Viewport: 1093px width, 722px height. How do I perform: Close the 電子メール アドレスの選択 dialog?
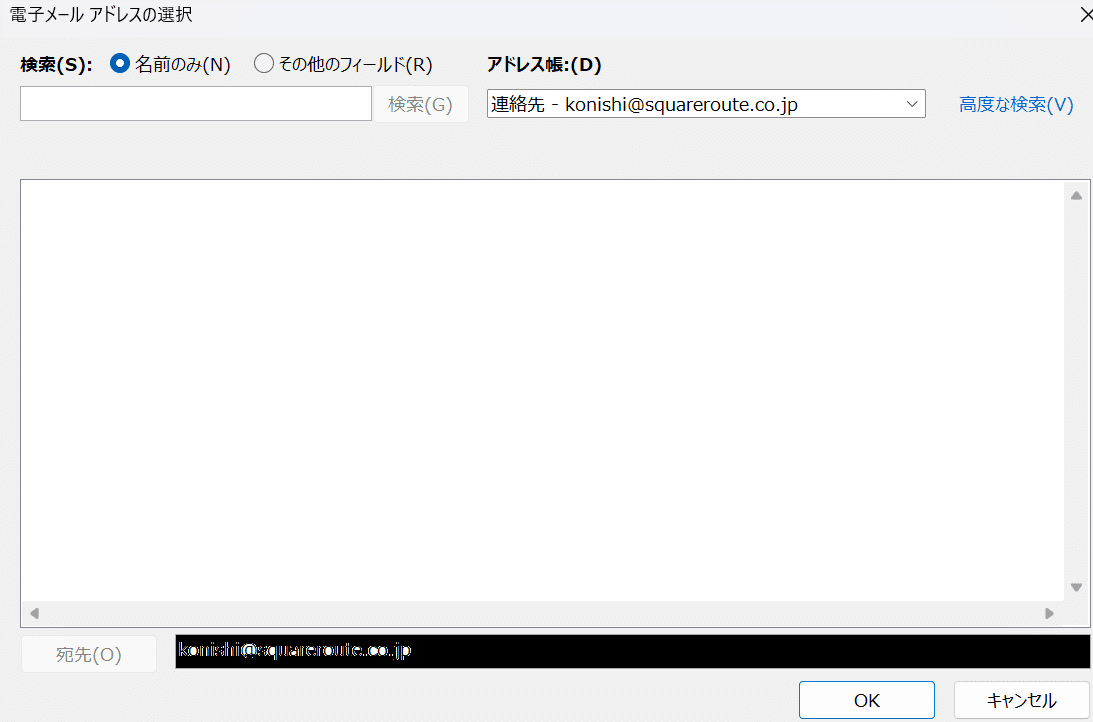click(x=1085, y=15)
